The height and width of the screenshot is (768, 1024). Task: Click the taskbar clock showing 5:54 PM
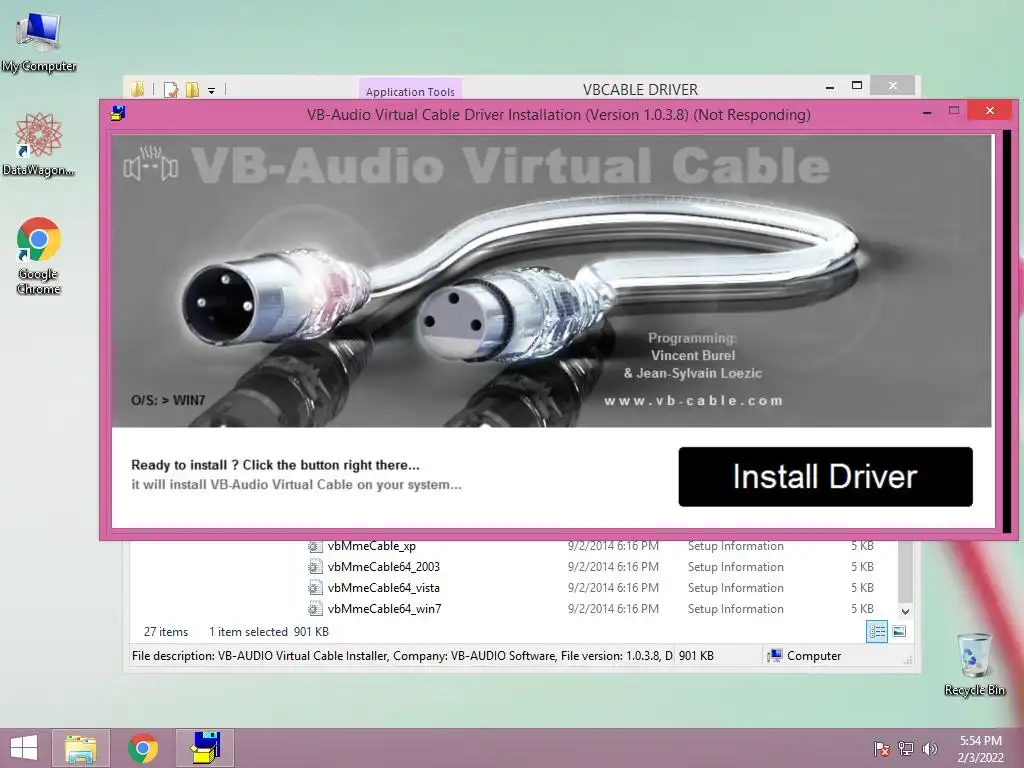coord(980,749)
